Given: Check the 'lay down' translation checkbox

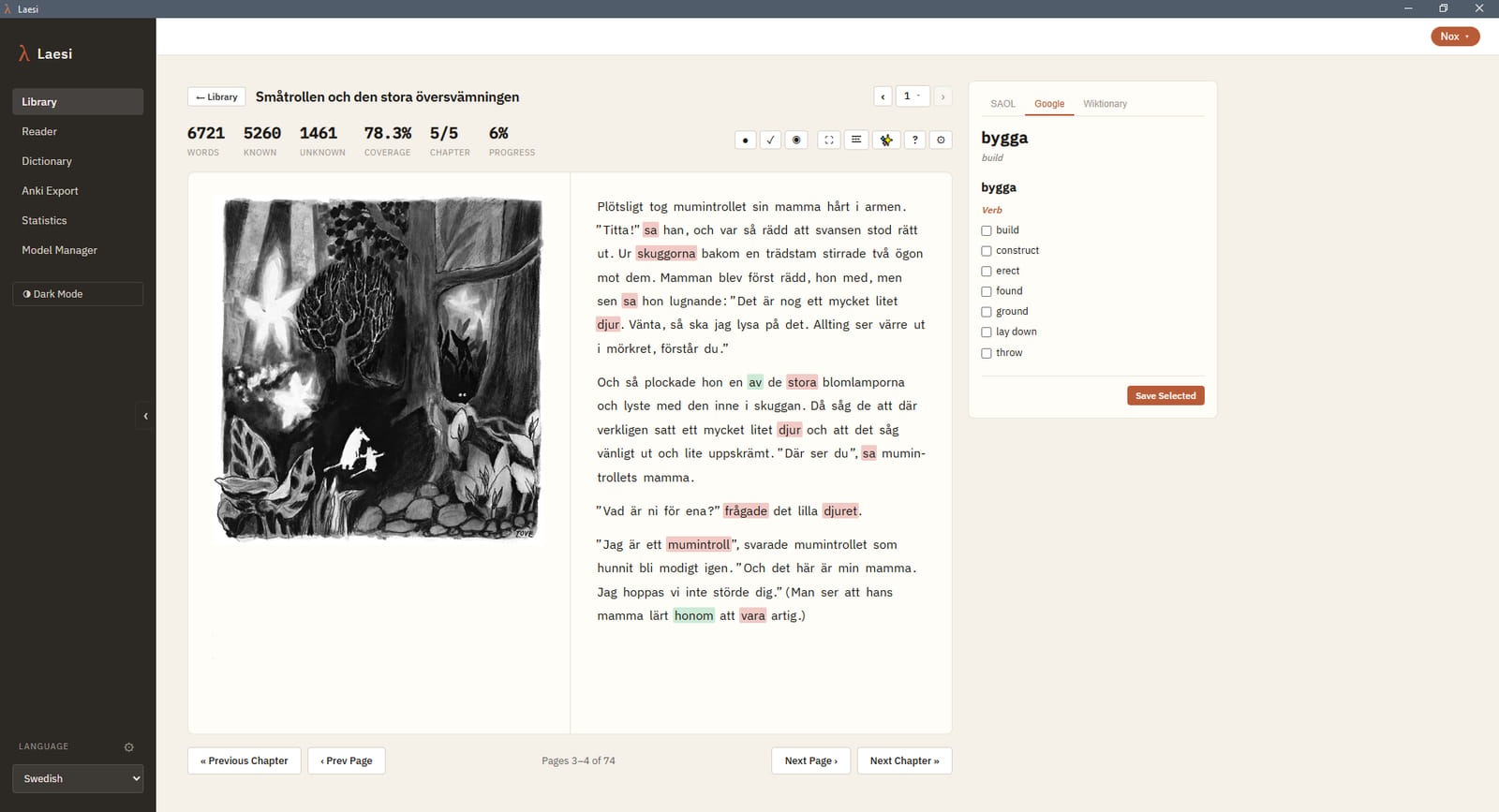Looking at the screenshot, I should [987, 332].
